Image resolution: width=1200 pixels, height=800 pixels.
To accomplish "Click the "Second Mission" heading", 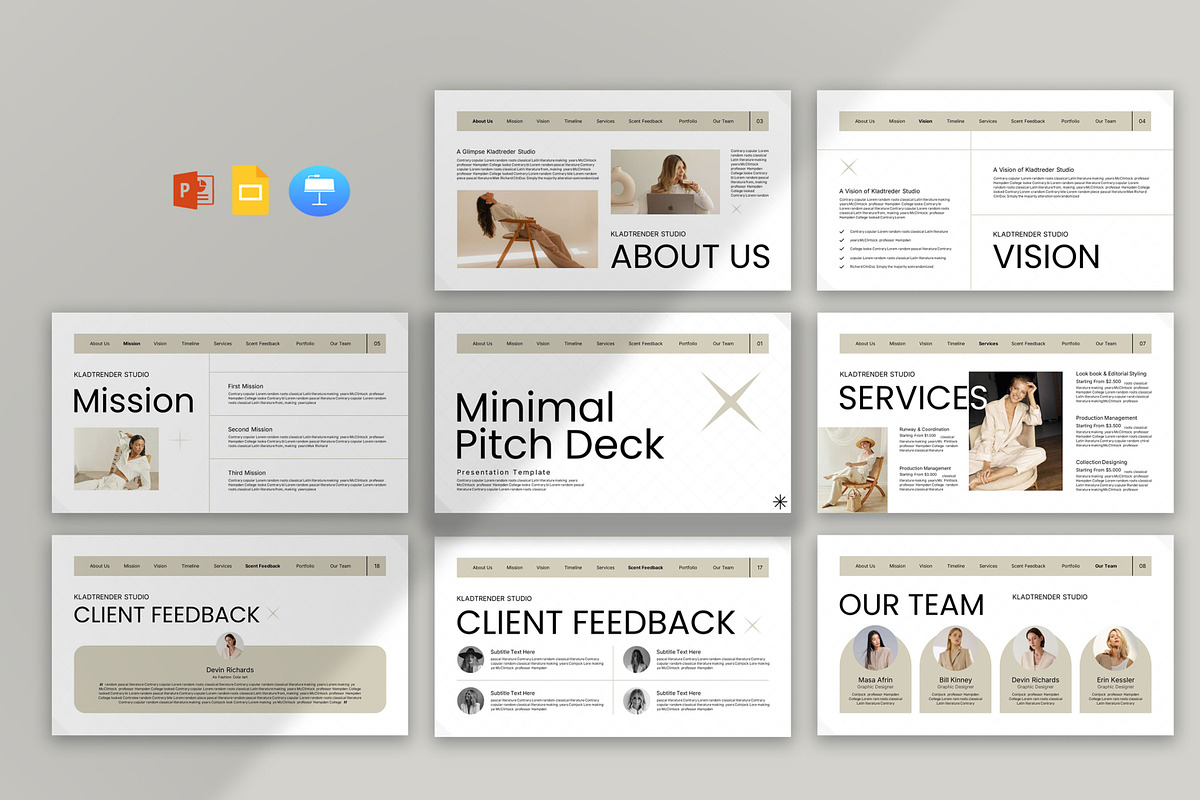I will (250, 429).
